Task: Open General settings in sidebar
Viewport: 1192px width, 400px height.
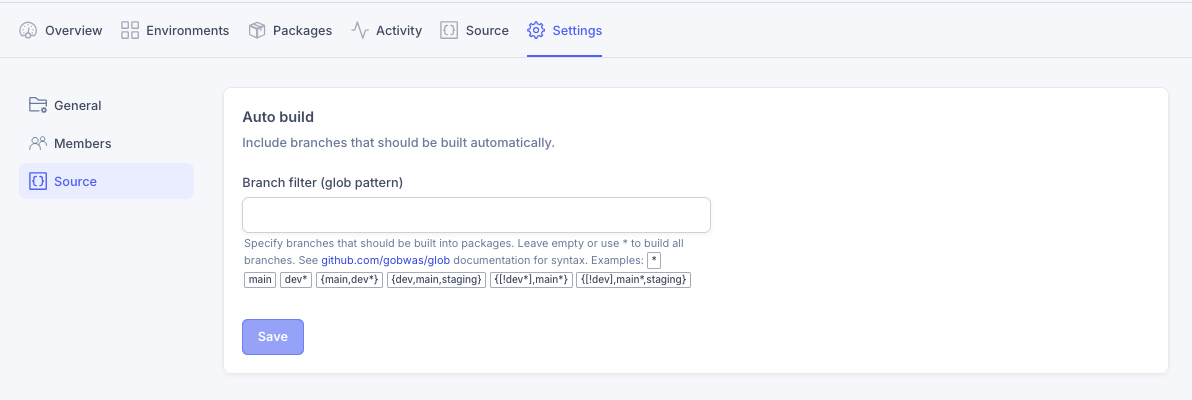Action: click(x=106, y=105)
